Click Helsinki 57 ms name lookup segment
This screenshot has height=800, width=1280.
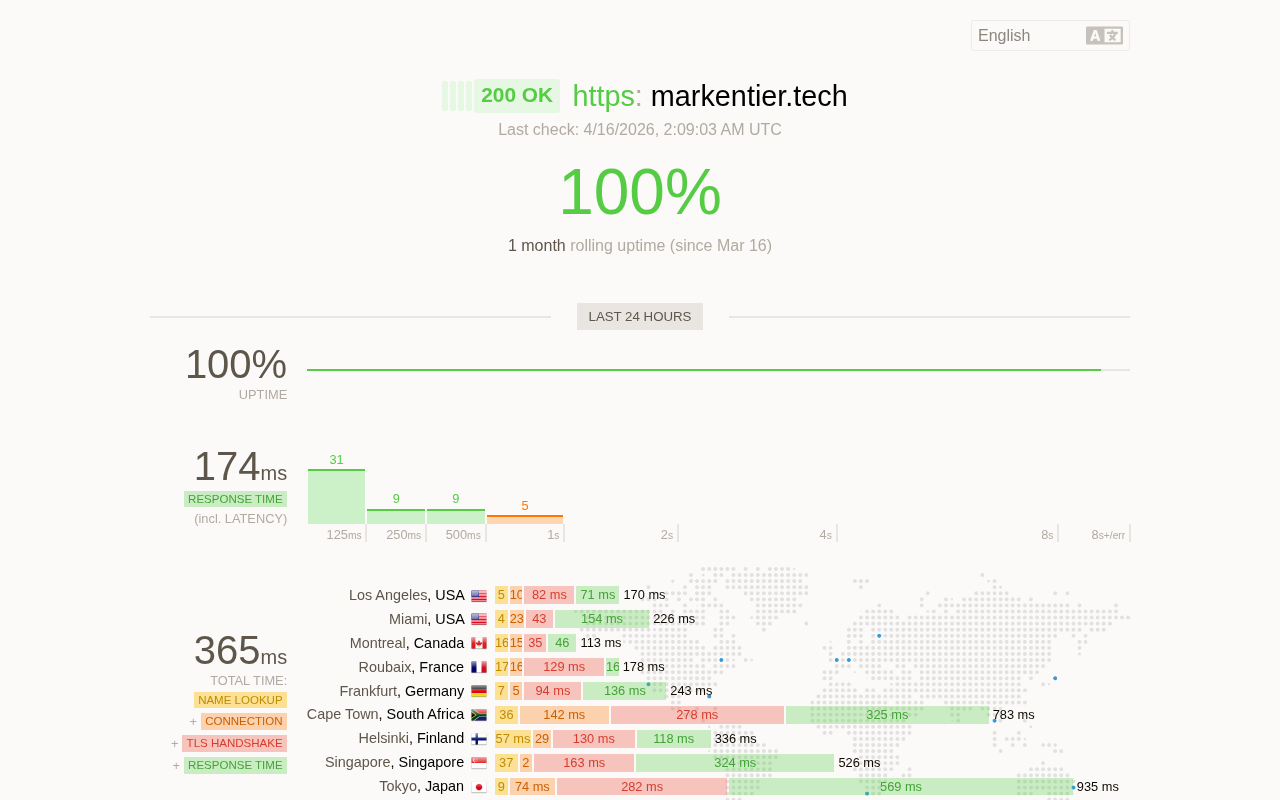pos(513,739)
